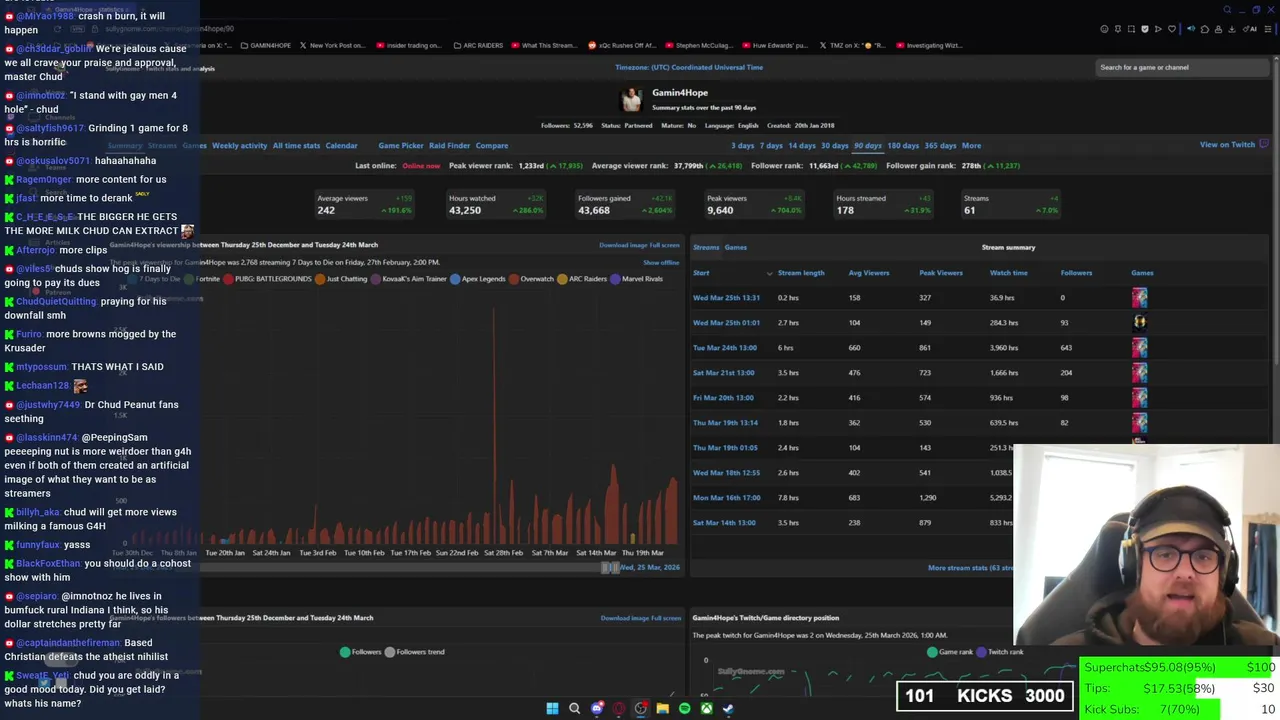Open Steam from the taskbar
Image resolution: width=1280 pixels, height=720 pixels.
click(728, 708)
